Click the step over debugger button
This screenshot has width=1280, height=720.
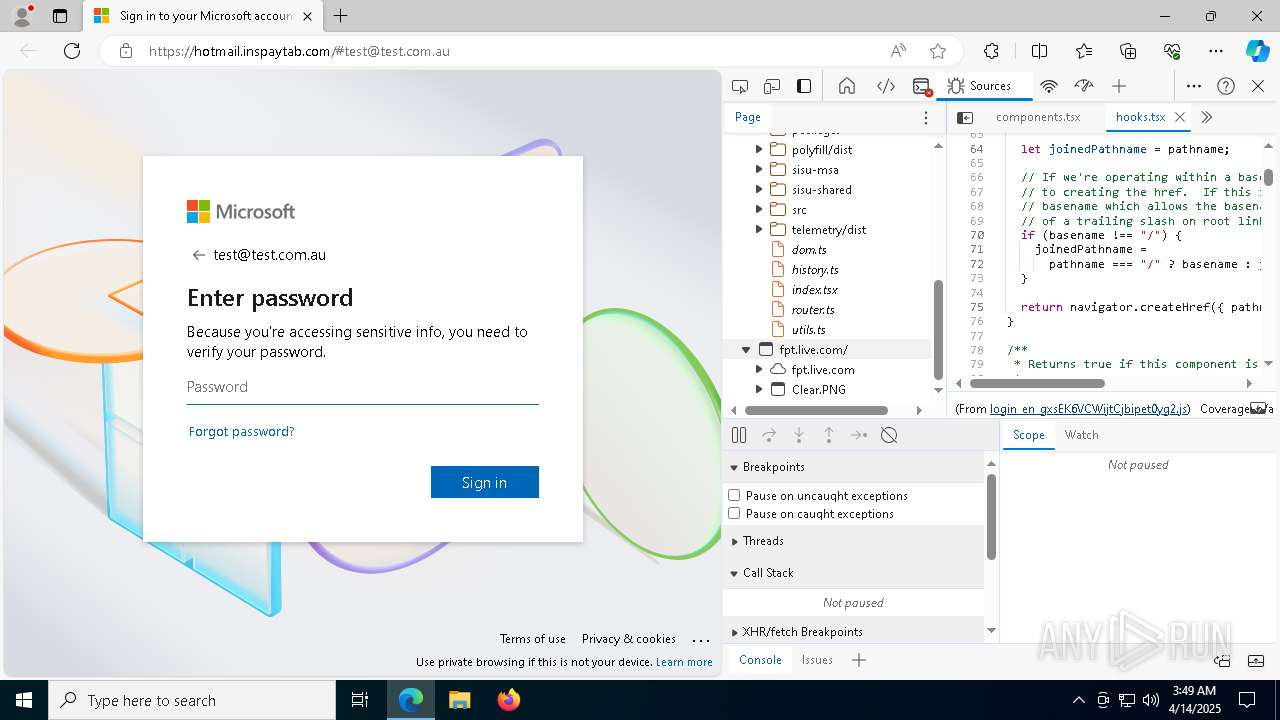click(769, 435)
